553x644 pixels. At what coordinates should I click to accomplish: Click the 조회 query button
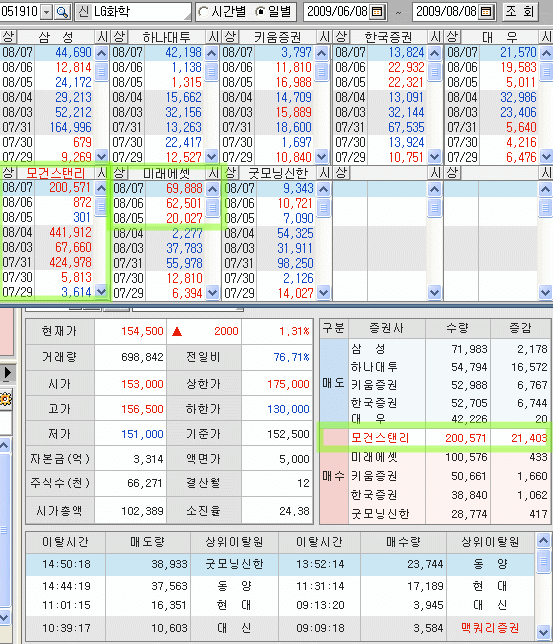point(520,12)
